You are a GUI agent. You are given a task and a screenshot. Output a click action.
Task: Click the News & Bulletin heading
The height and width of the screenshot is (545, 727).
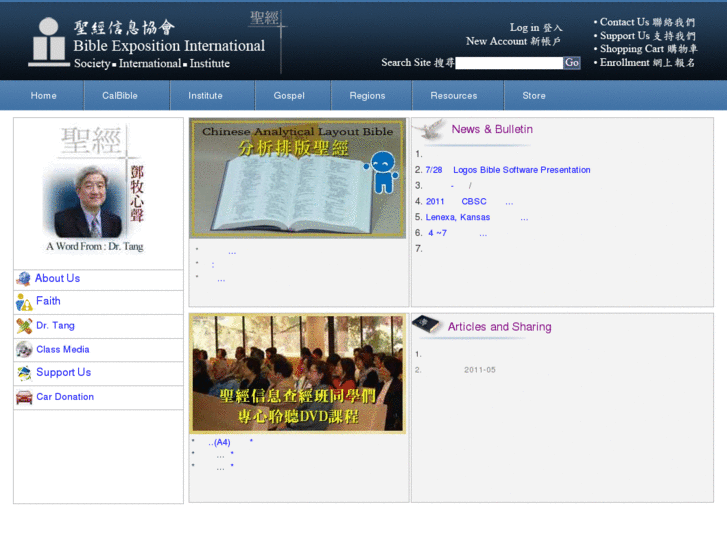coord(492,129)
